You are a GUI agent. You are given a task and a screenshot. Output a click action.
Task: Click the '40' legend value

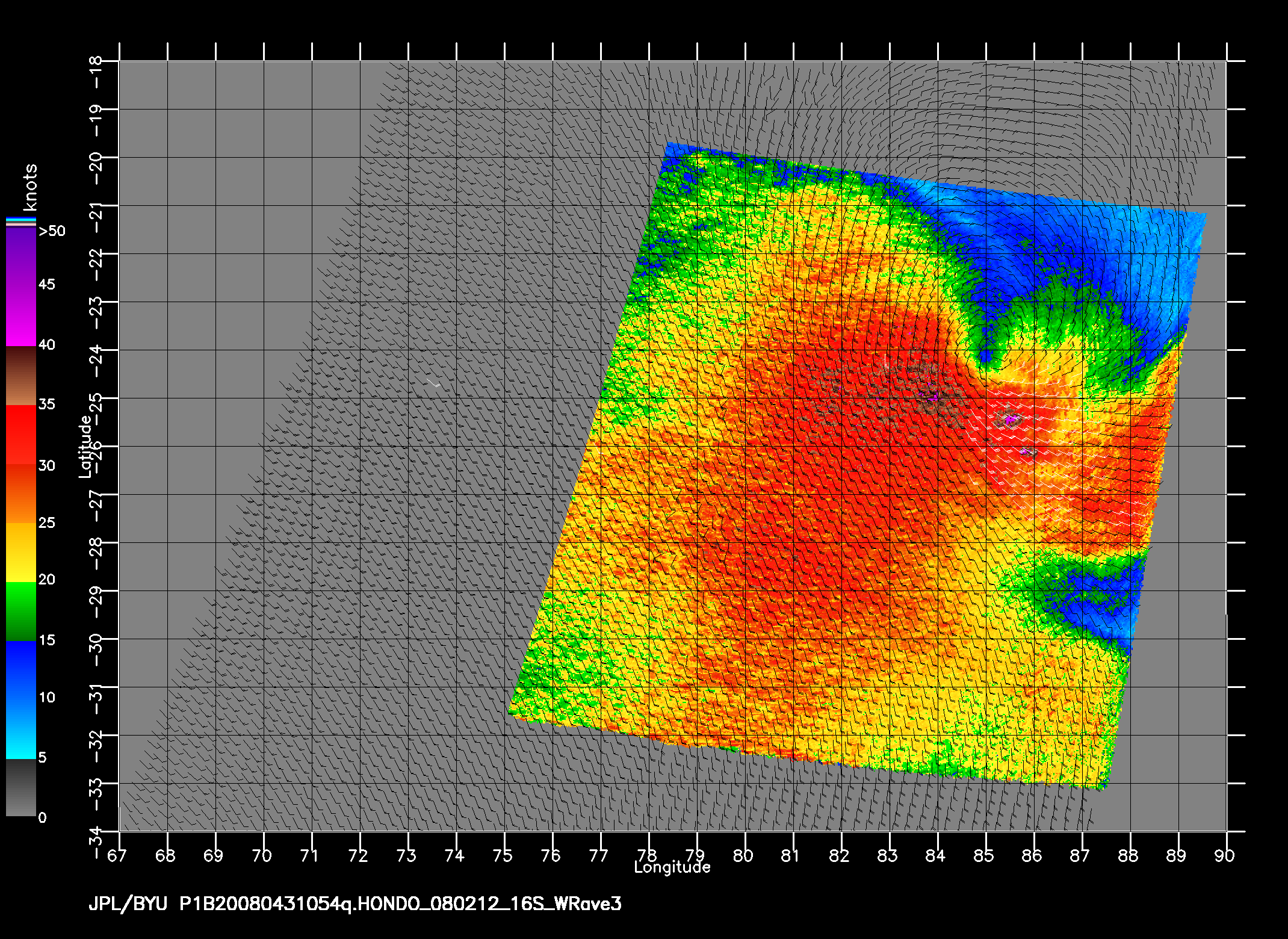(47, 345)
